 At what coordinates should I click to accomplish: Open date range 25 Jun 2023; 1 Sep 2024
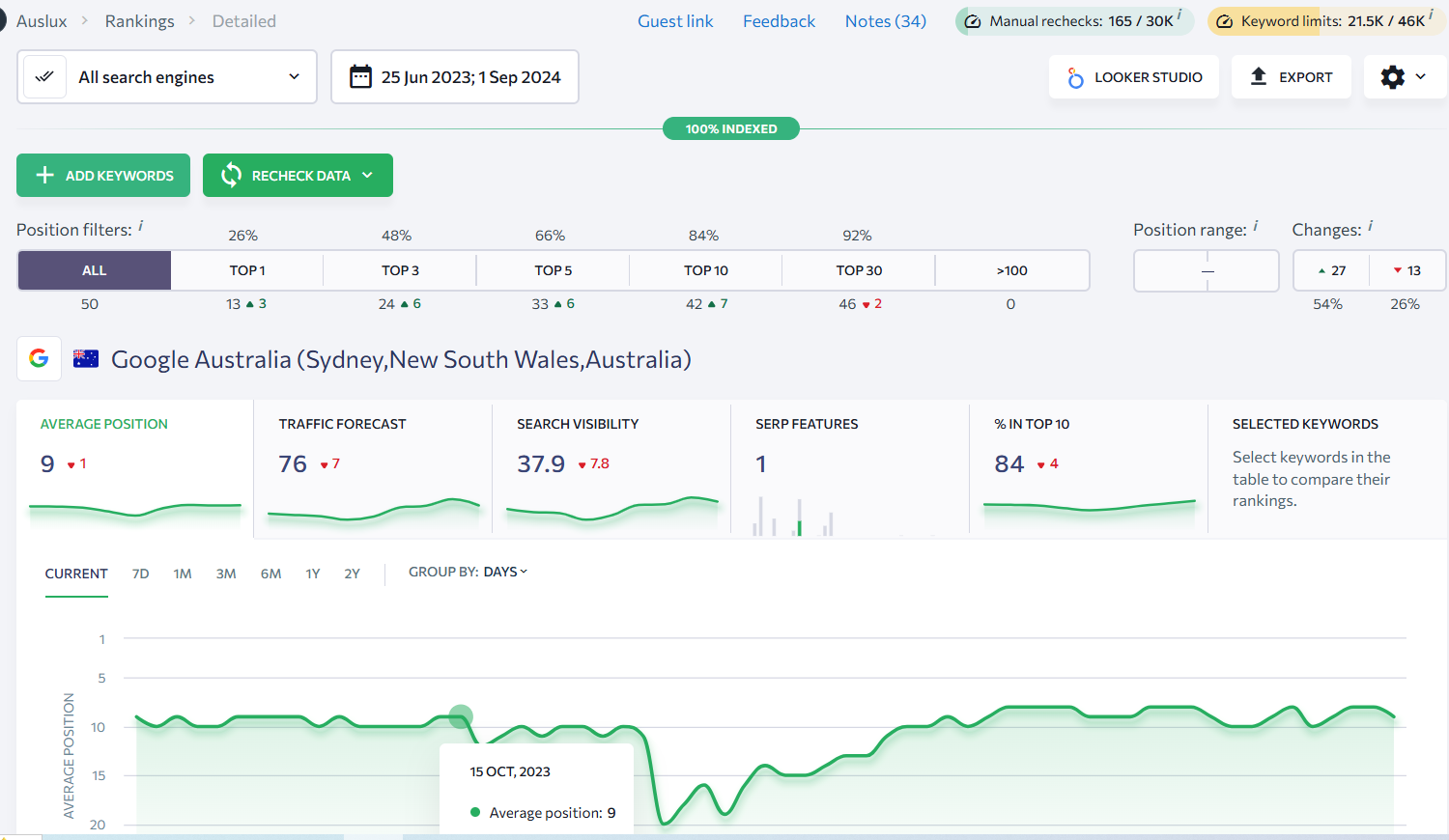click(455, 76)
